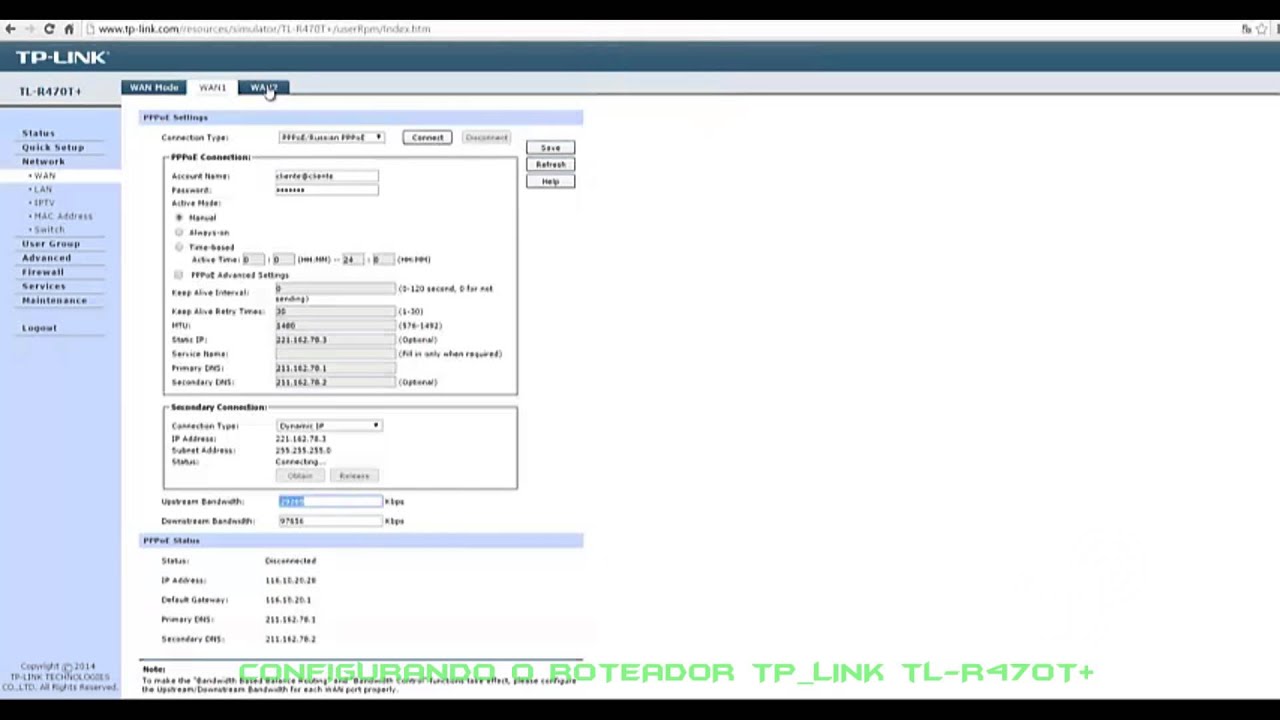1280x720 pixels.
Task: Switch to the WAN1 tab
Action: point(212,88)
